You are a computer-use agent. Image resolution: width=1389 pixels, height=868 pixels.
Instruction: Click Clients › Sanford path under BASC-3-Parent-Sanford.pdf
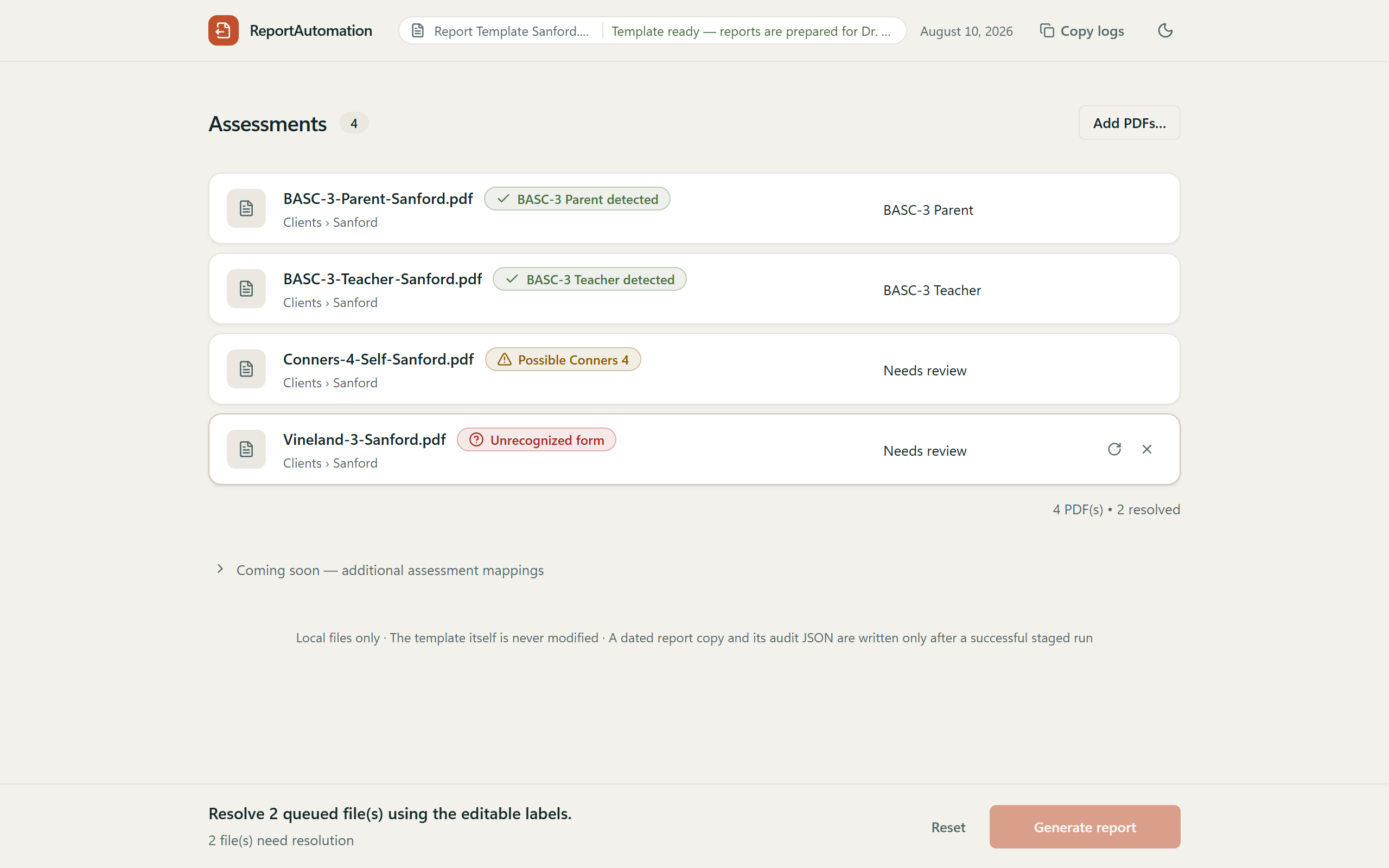tap(330, 222)
